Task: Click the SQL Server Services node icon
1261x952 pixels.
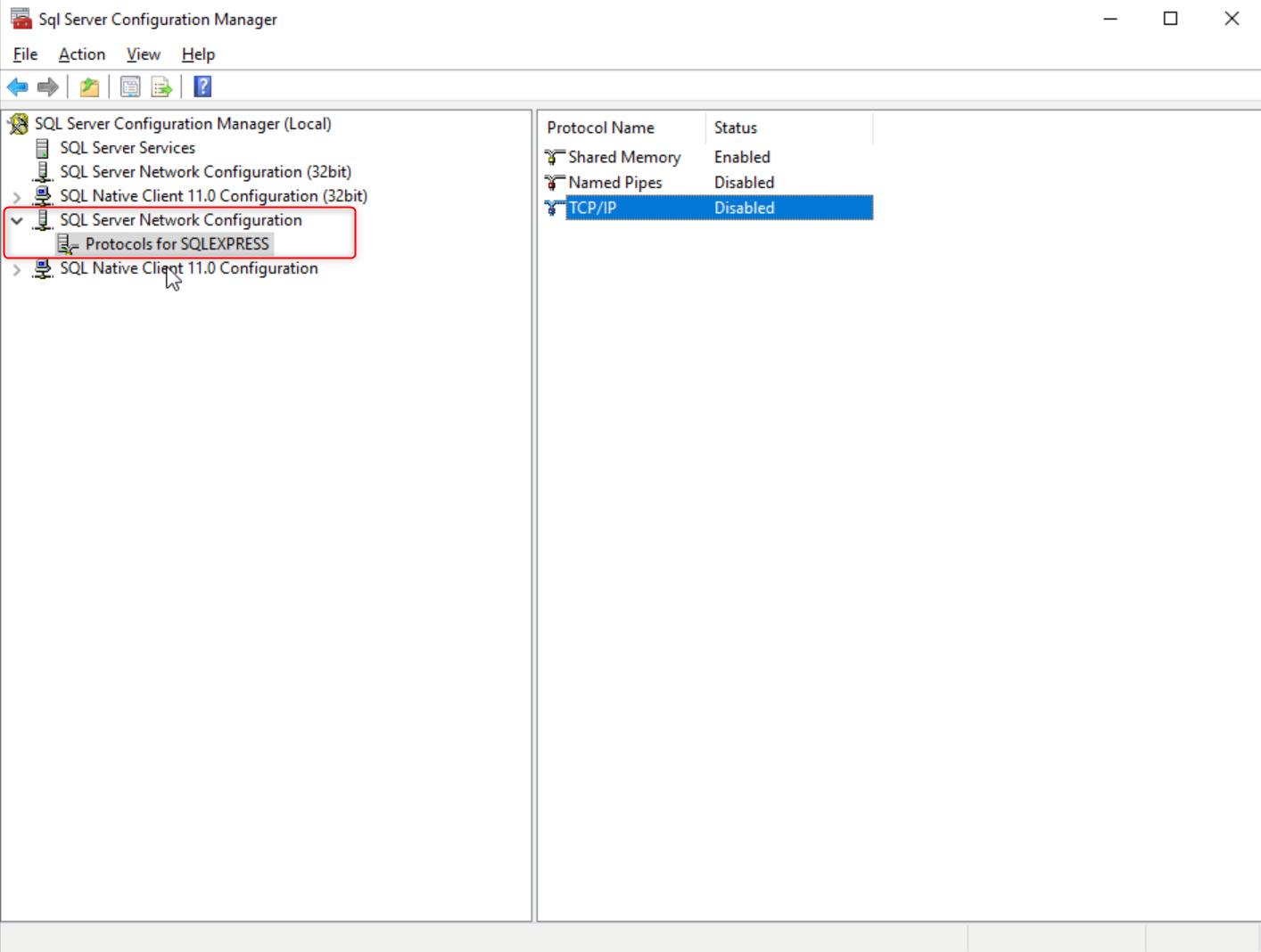Action: click(x=42, y=148)
